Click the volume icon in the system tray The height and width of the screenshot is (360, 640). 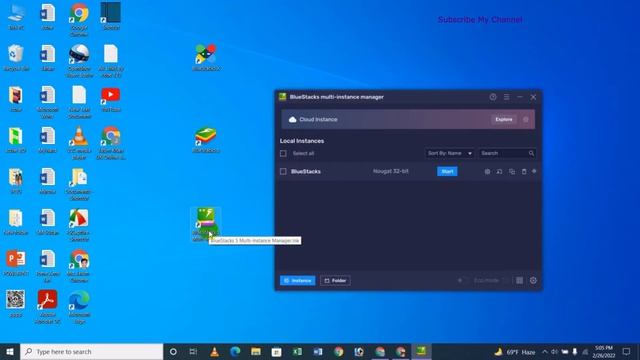(555, 351)
